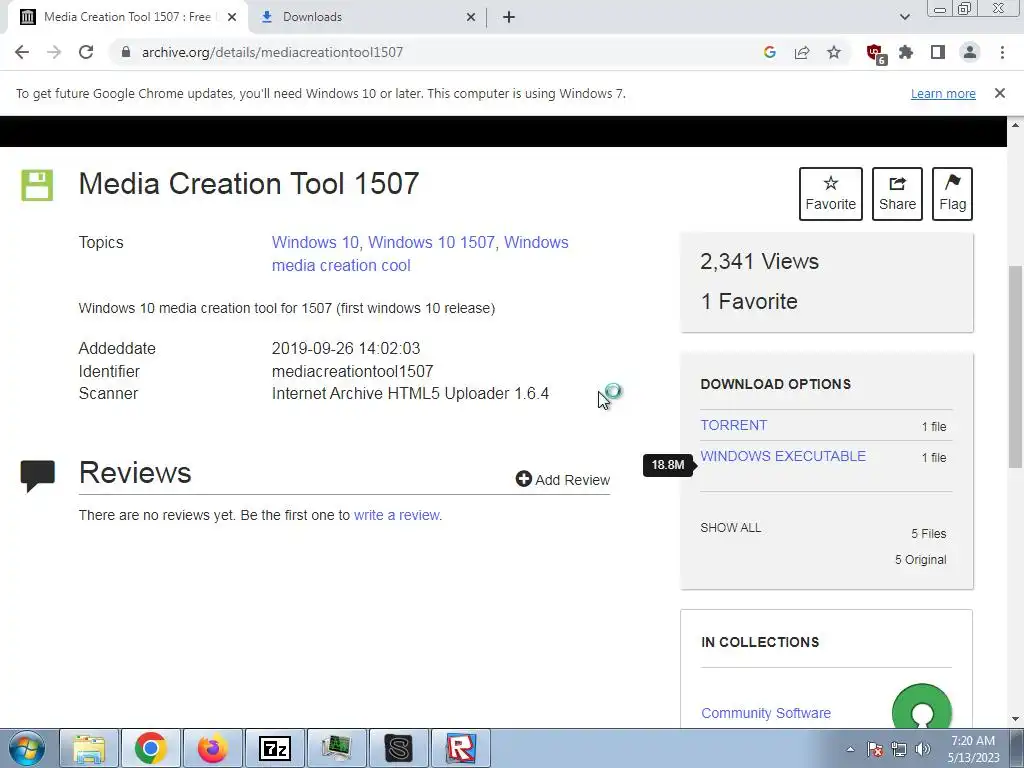Go back using browser back arrow

[x=22, y=52]
